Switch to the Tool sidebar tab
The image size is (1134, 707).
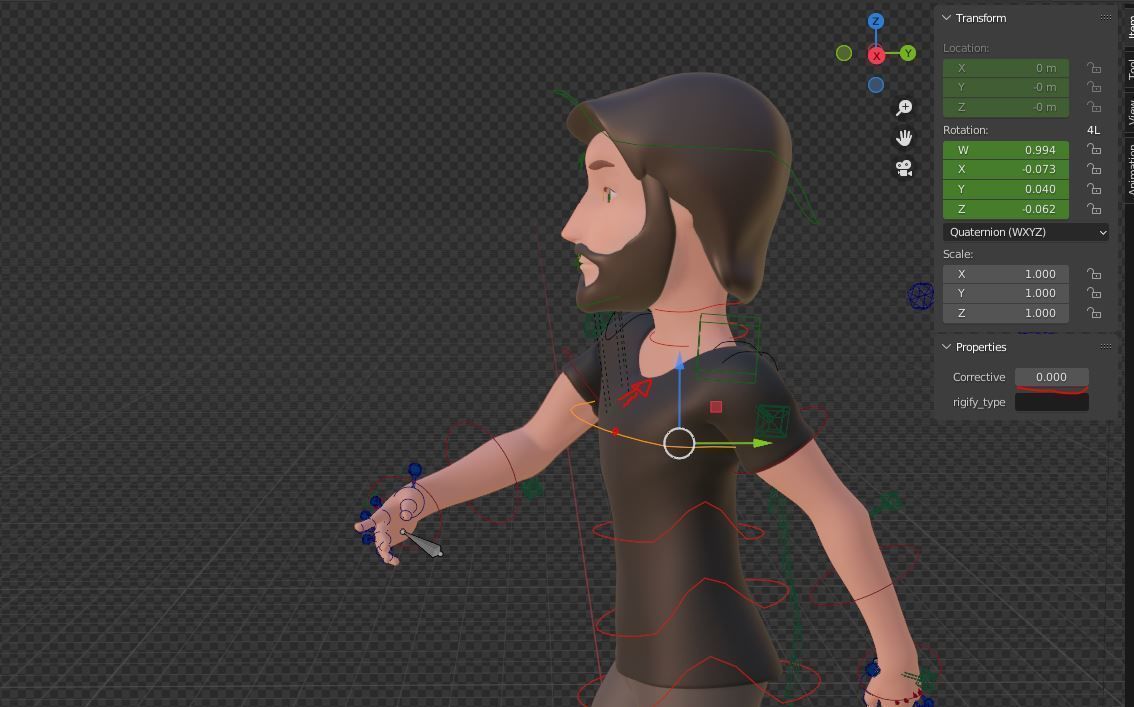[x=1130, y=69]
